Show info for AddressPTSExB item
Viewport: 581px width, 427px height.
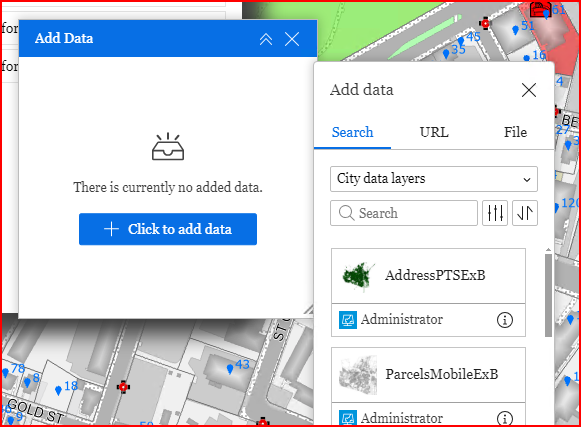click(505, 320)
